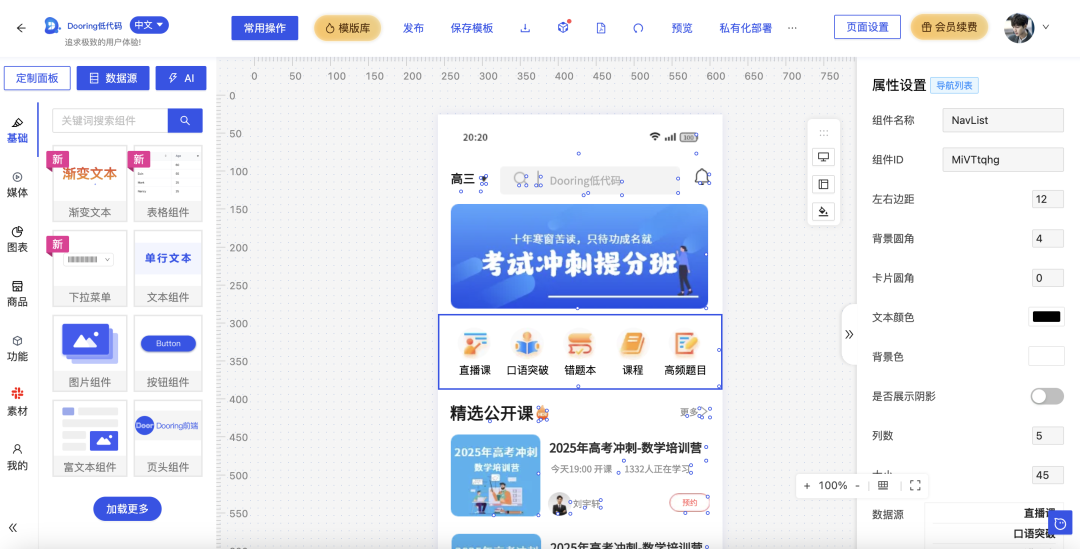
Task: Open the AI tab
Action: (x=181, y=78)
